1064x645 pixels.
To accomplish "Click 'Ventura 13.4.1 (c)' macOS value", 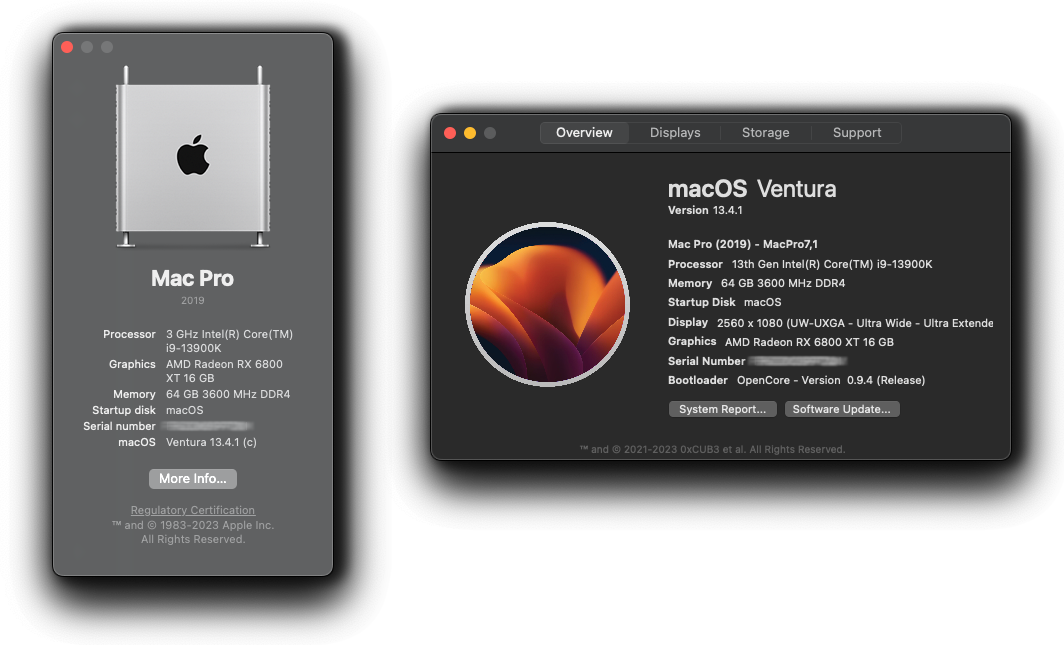I will [211, 442].
